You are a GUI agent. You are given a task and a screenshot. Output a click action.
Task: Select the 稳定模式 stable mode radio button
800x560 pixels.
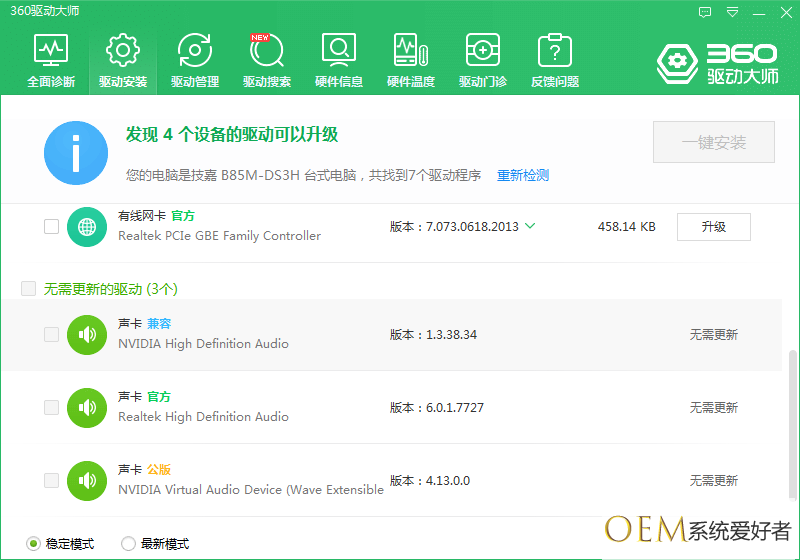[33, 544]
